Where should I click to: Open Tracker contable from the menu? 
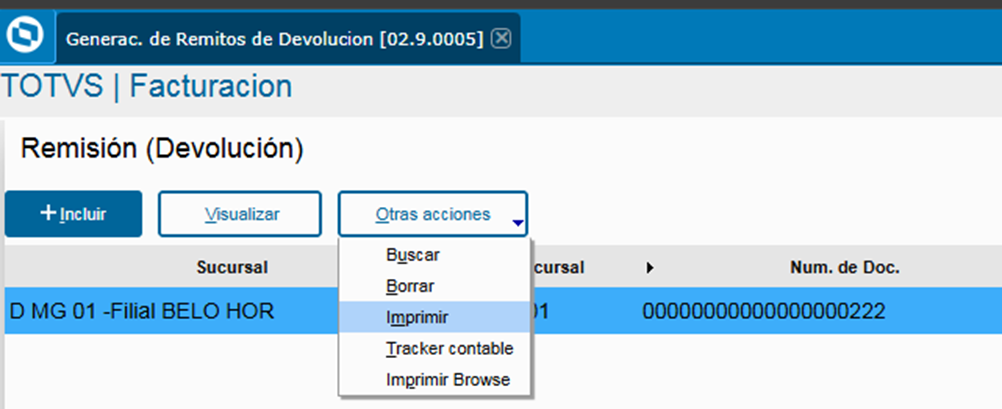pyautogui.click(x=435, y=348)
